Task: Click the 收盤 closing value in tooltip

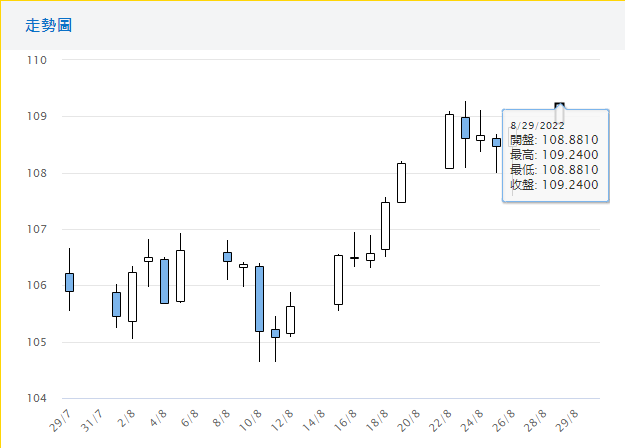Action: tap(554, 184)
